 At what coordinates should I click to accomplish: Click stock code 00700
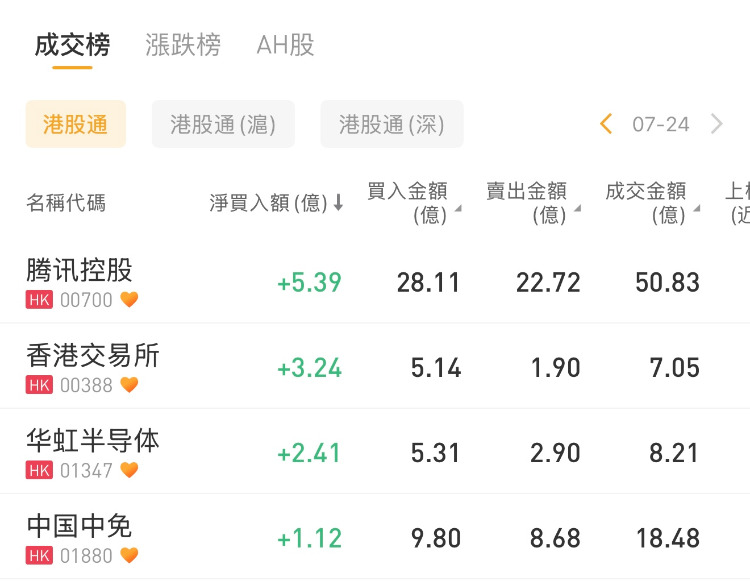click(x=86, y=300)
